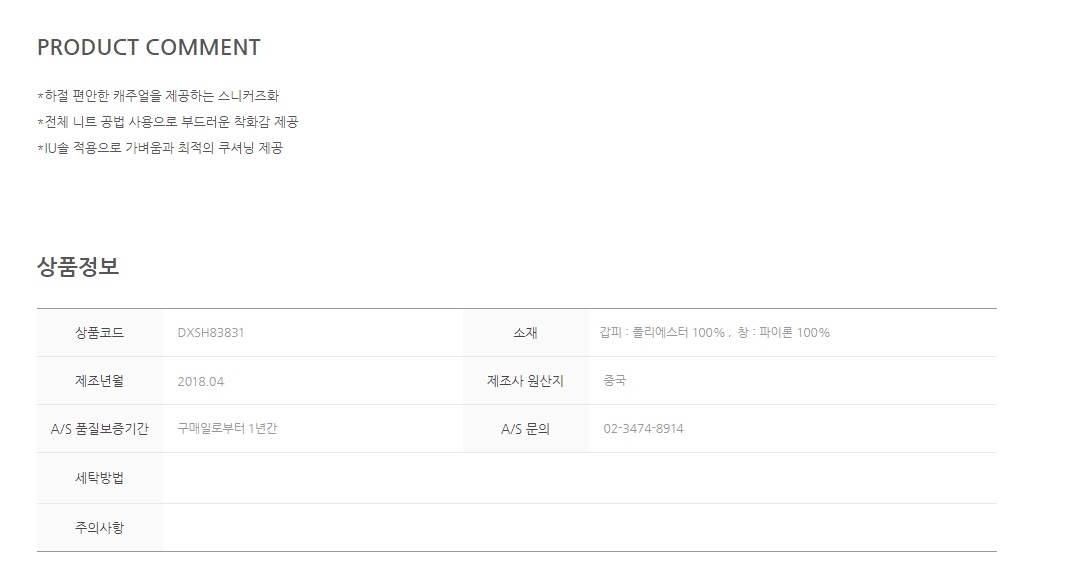Click the phone number 02-3474-8914

(x=643, y=429)
